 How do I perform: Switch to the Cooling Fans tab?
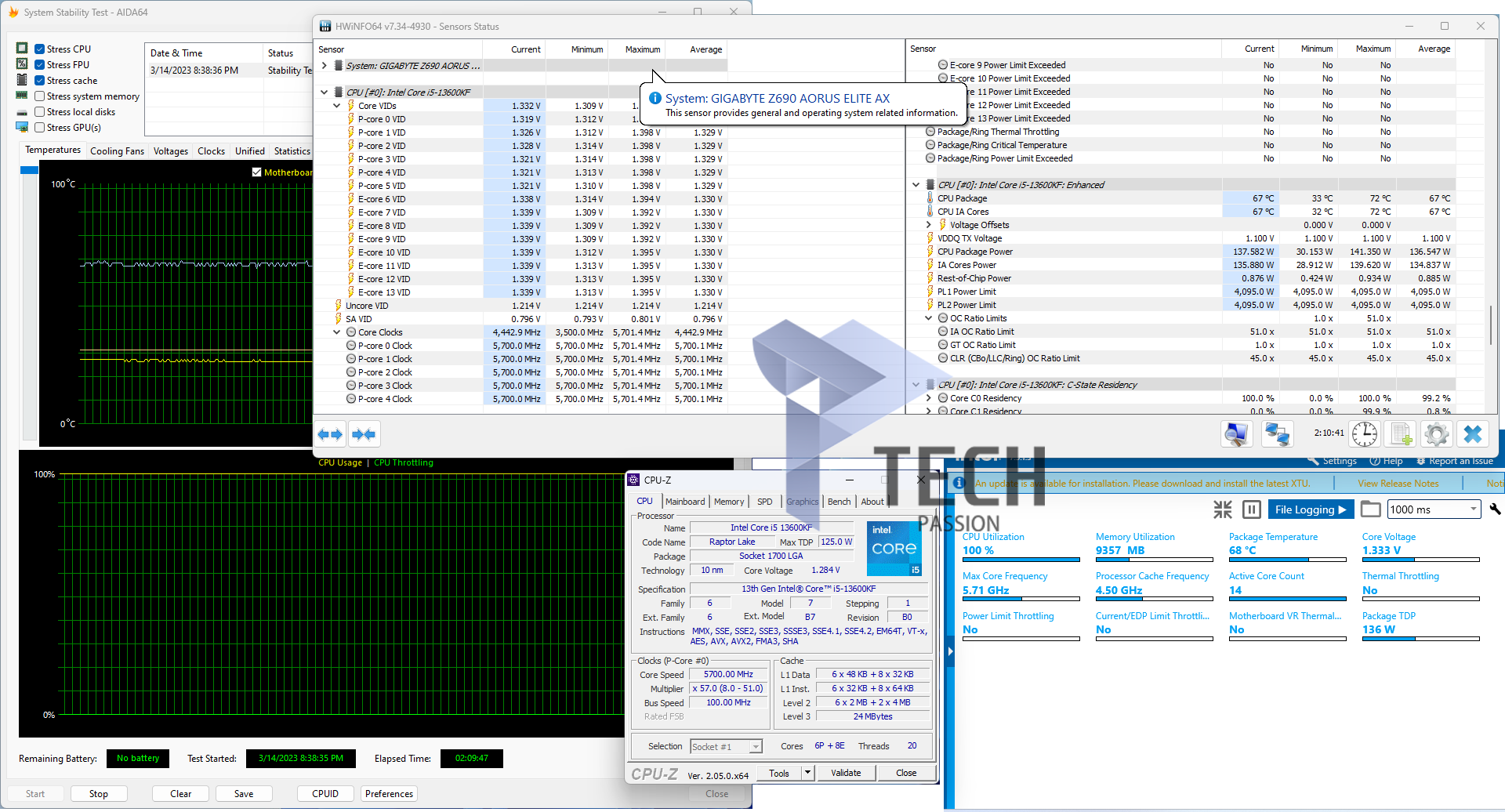[117, 151]
